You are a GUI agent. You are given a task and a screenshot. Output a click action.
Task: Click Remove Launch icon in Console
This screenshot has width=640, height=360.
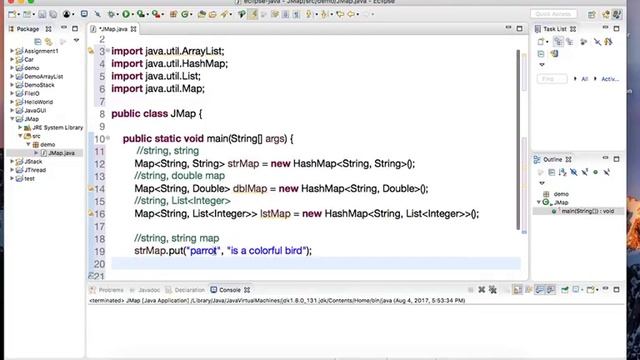click(482, 290)
